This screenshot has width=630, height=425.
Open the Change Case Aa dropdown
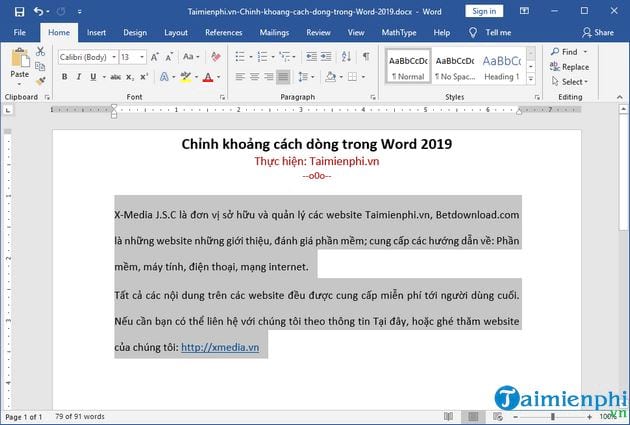[x=191, y=57]
